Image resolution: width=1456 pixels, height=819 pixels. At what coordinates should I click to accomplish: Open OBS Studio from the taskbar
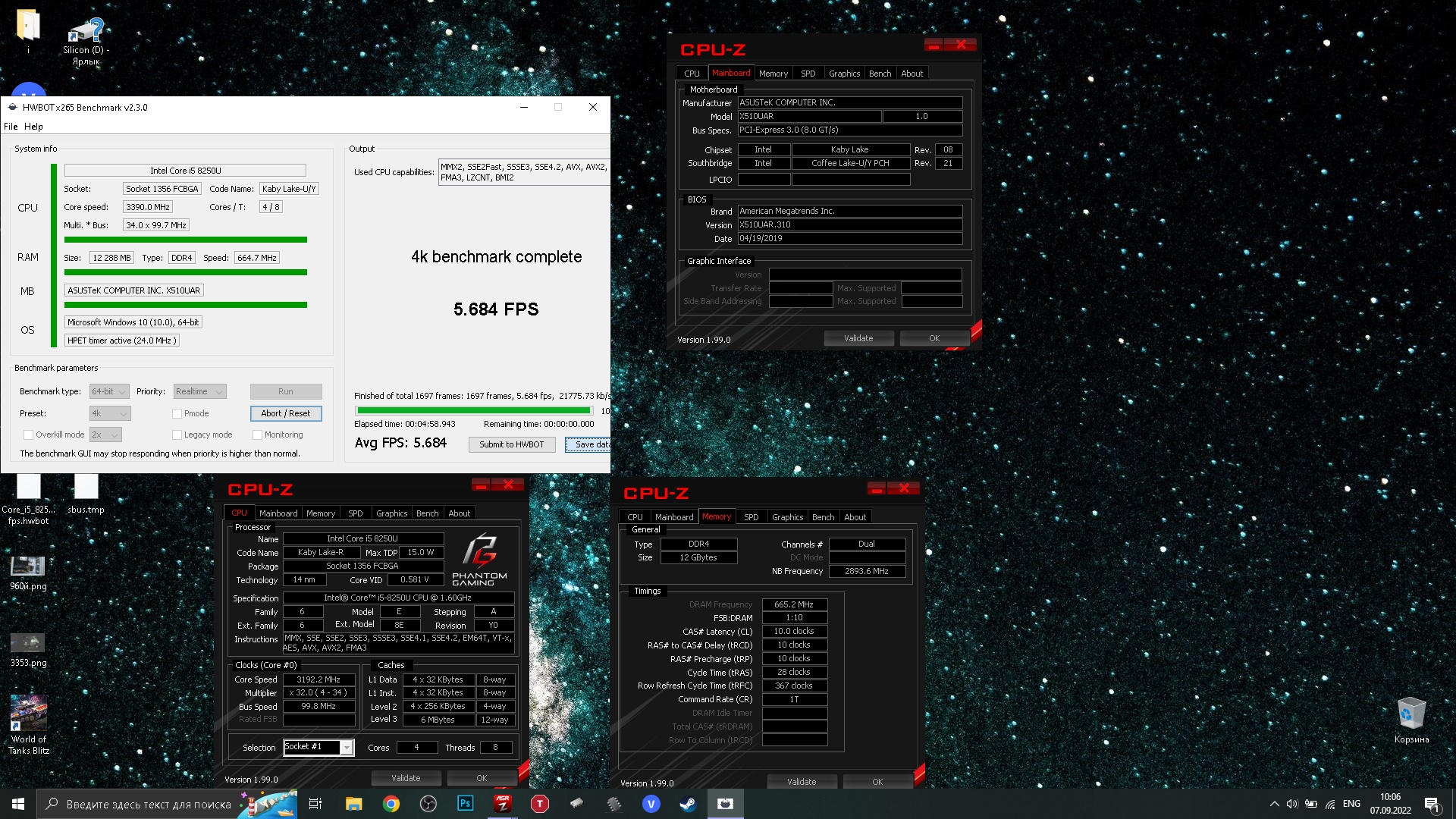(428, 804)
